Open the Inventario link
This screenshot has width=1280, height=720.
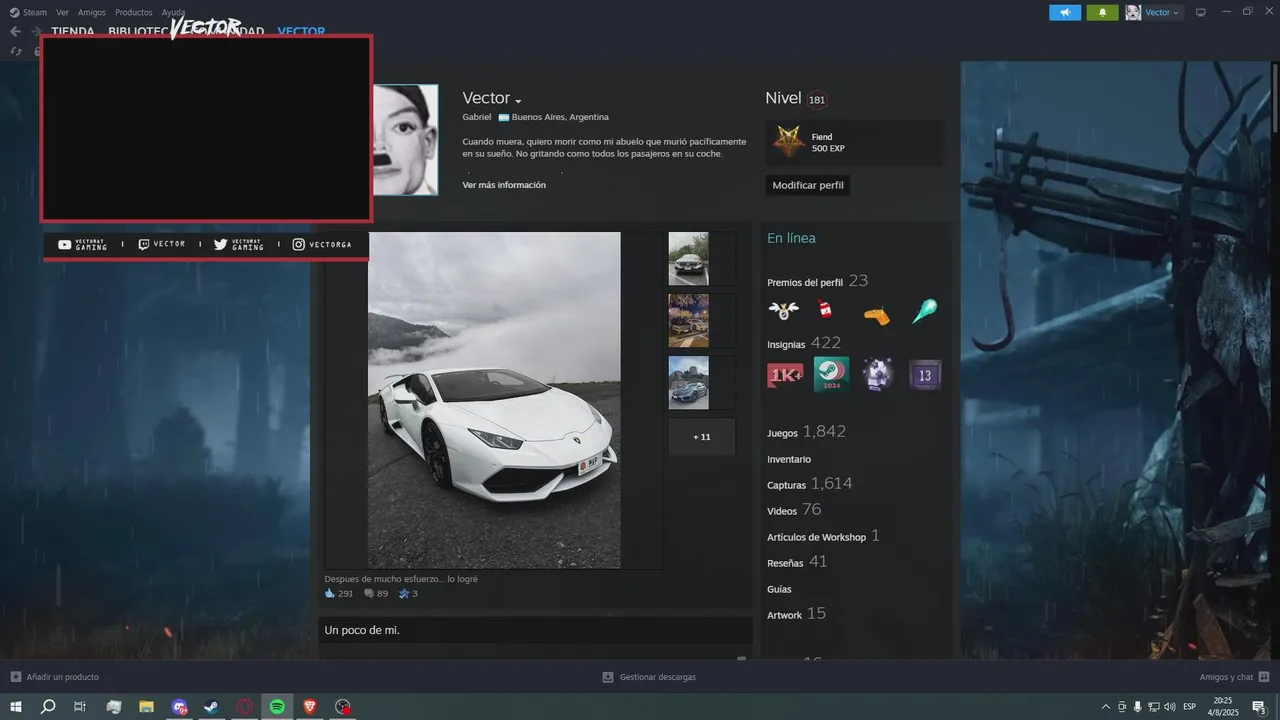(789, 460)
